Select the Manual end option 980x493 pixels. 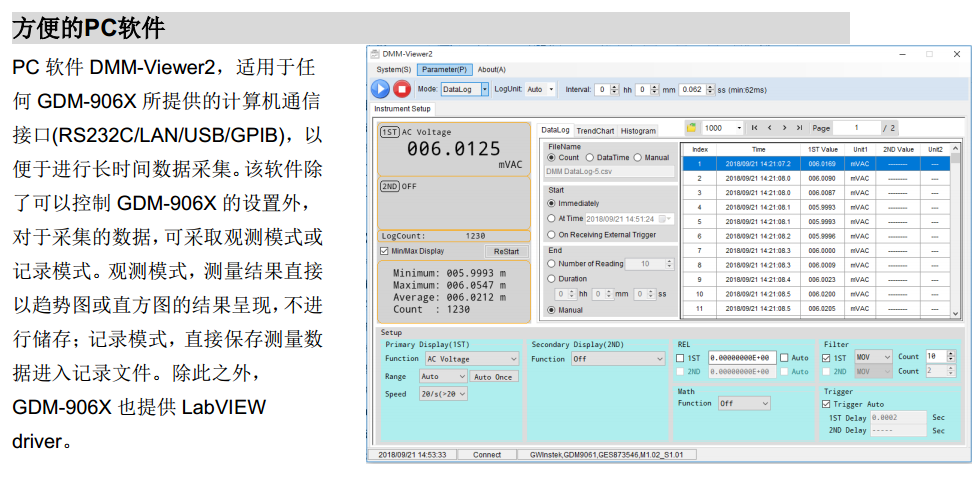point(551,310)
